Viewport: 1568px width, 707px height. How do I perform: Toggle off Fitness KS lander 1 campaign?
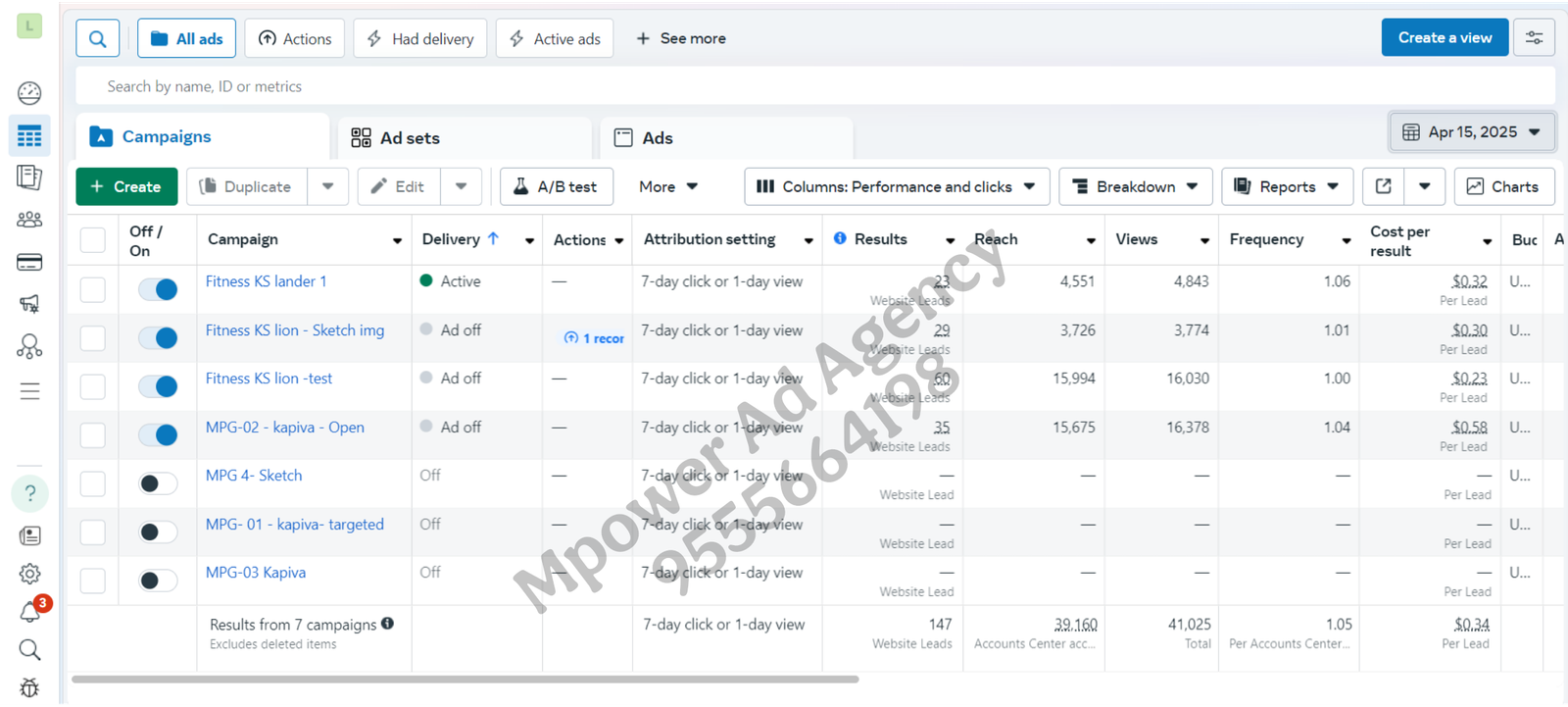point(158,289)
